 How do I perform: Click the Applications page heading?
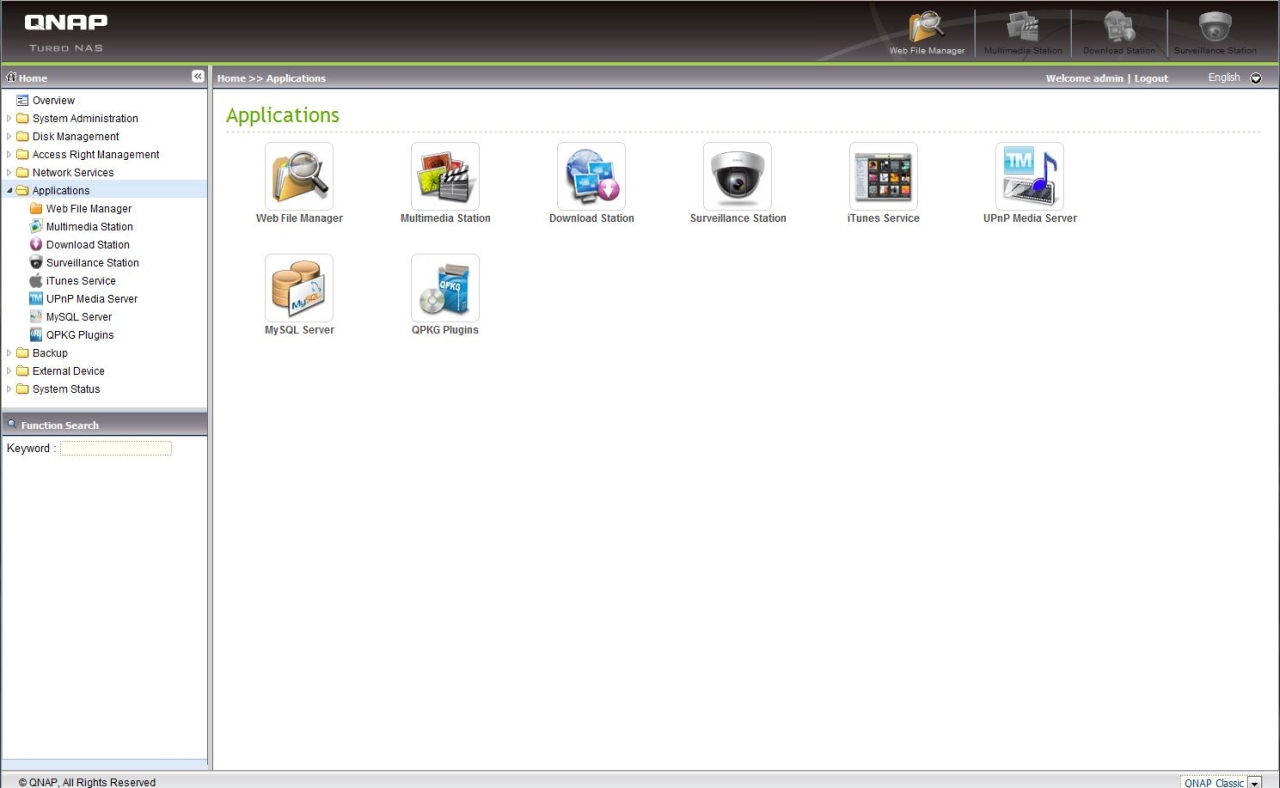pyautogui.click(x=283, y=115)
